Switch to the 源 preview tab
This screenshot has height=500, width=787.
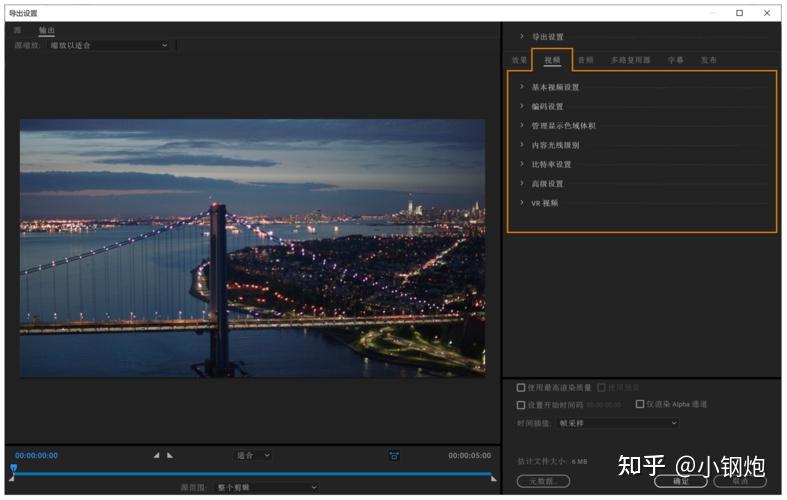point(18,30)
